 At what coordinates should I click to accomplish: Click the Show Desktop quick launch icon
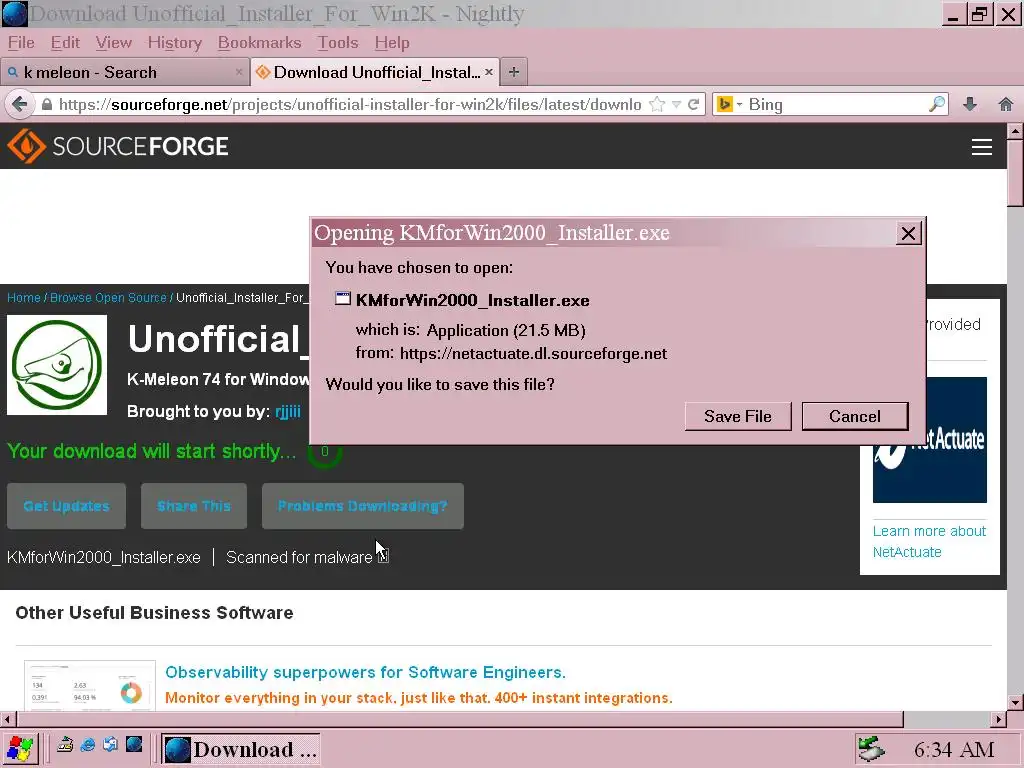tap(65, 744)
